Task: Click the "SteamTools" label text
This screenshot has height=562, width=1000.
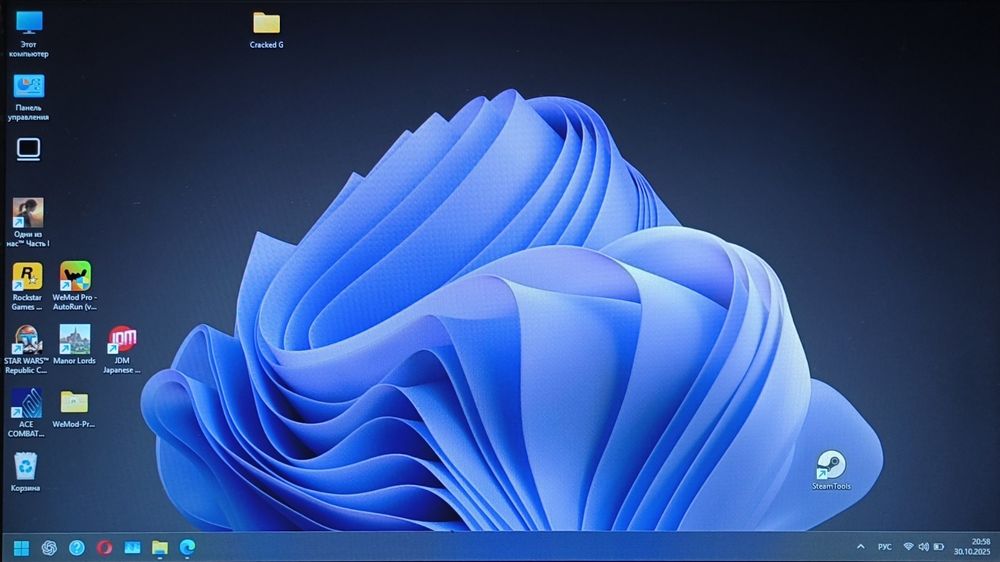Action: tap(831, 486)
